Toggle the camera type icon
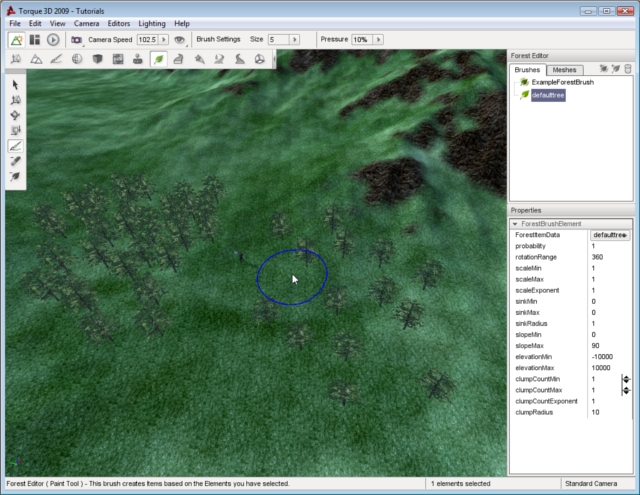 pos(76,39)
